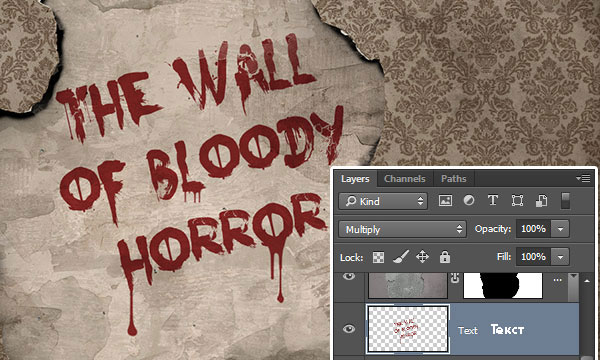This screenshot has width=600, height=360.
Task: Lock image pixels brush icon
Action: pyautogui.click(x=401, y=257)
